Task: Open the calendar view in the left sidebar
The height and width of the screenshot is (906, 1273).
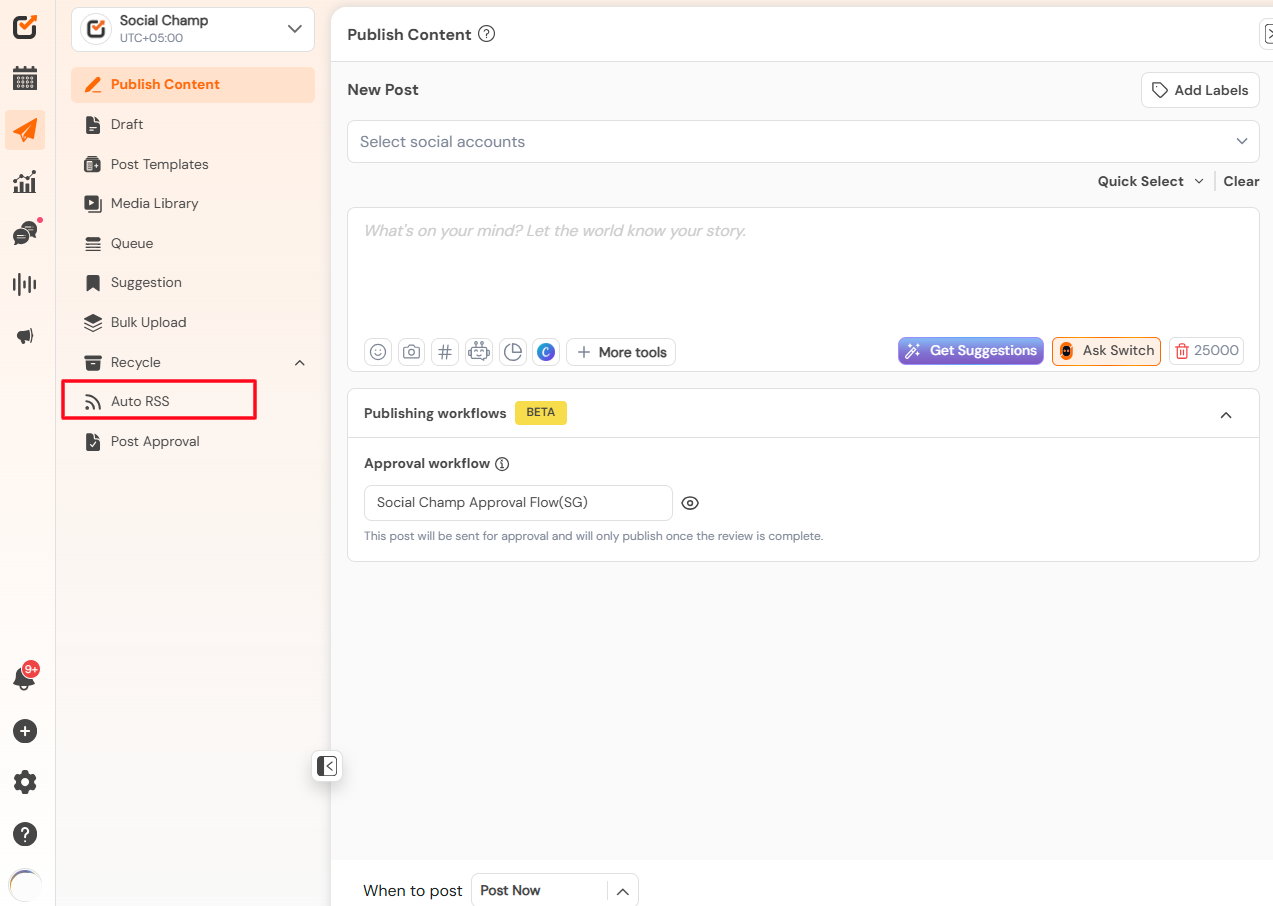Action: (25, 78)
